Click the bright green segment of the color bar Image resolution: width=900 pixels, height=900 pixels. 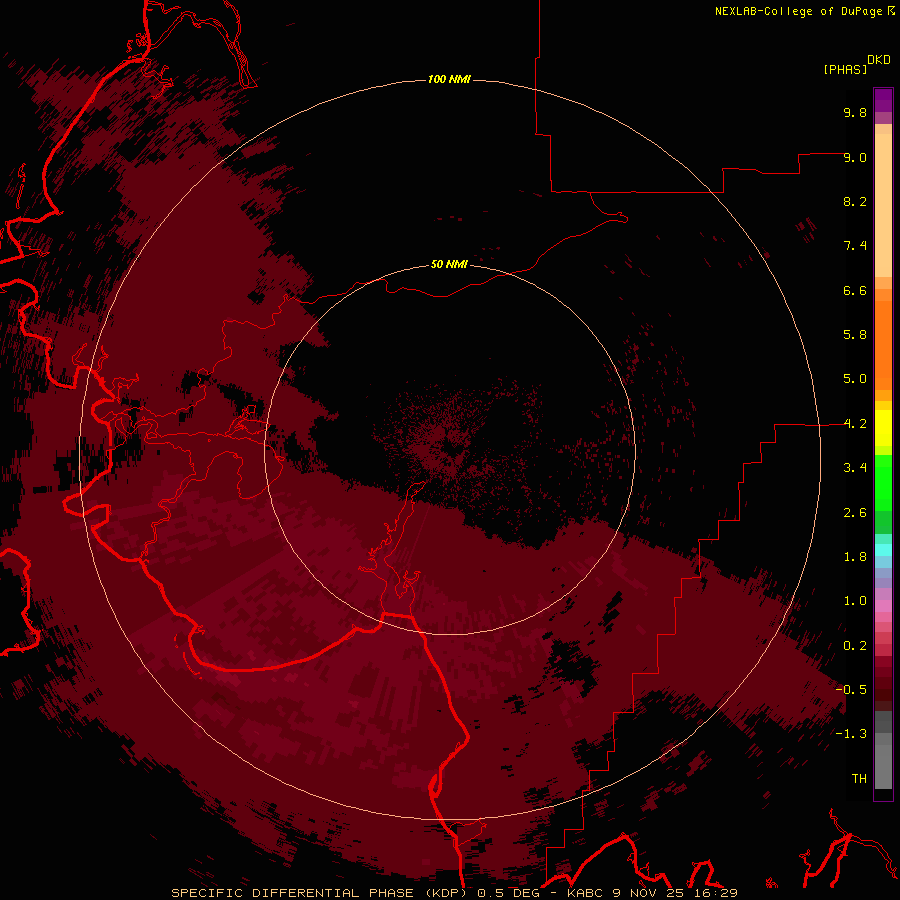[883, 482]
